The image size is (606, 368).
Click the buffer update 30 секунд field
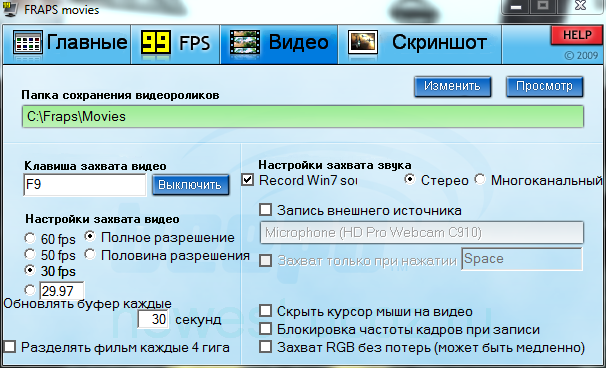point(153,319)
